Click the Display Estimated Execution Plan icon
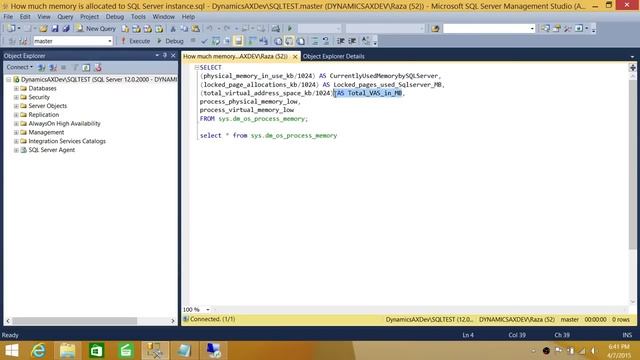The width and height of the screenshot is (640, 360). pos(216,41)
